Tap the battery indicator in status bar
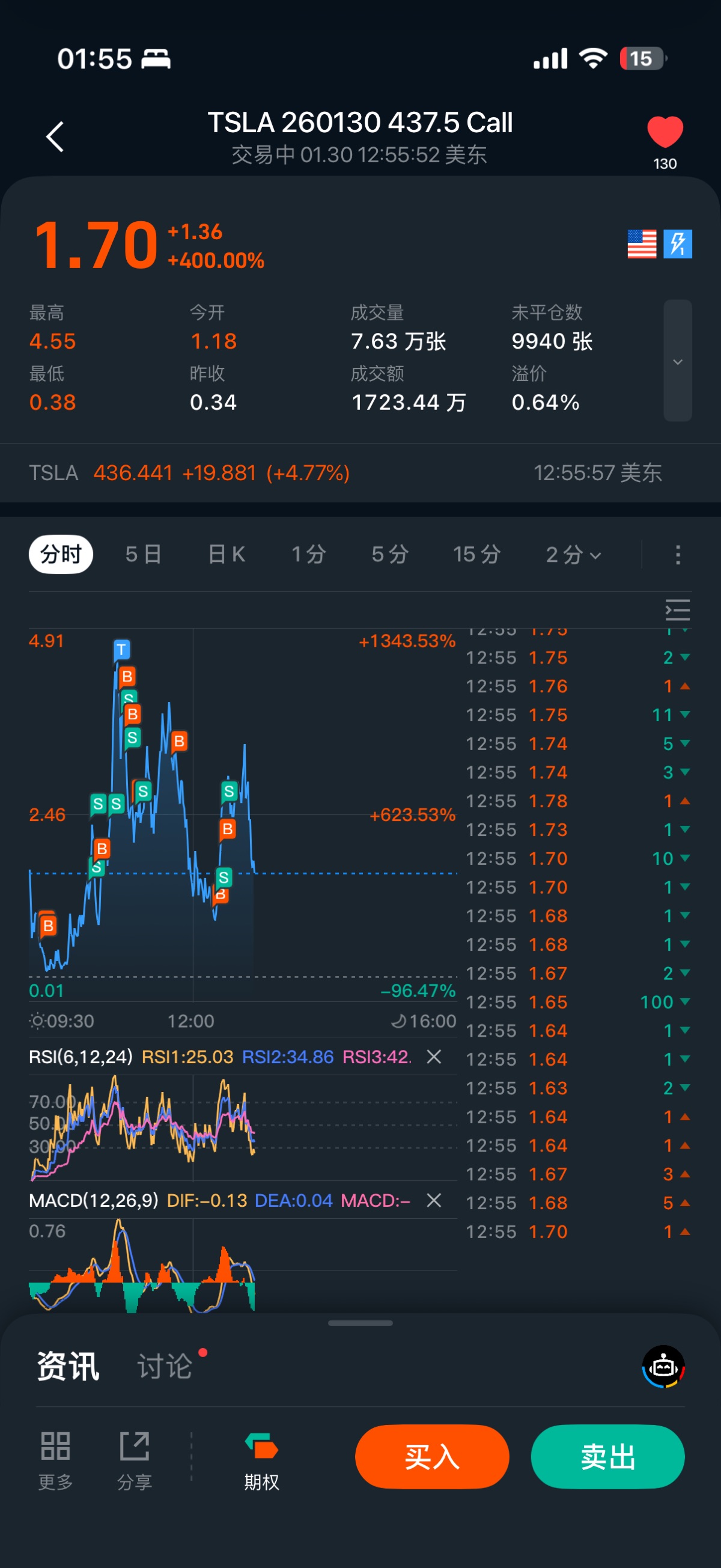The image size is (721, 1568). click(643, 58)
